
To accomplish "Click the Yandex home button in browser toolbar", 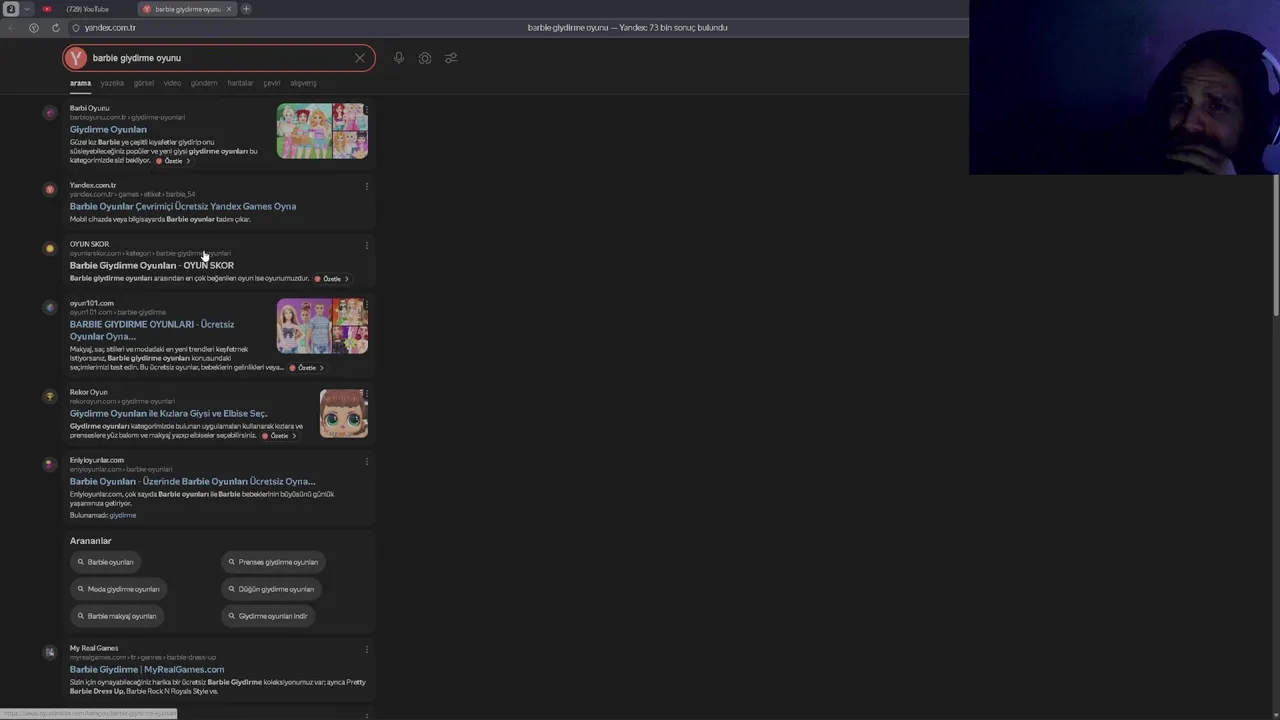I will coord(34,28).
